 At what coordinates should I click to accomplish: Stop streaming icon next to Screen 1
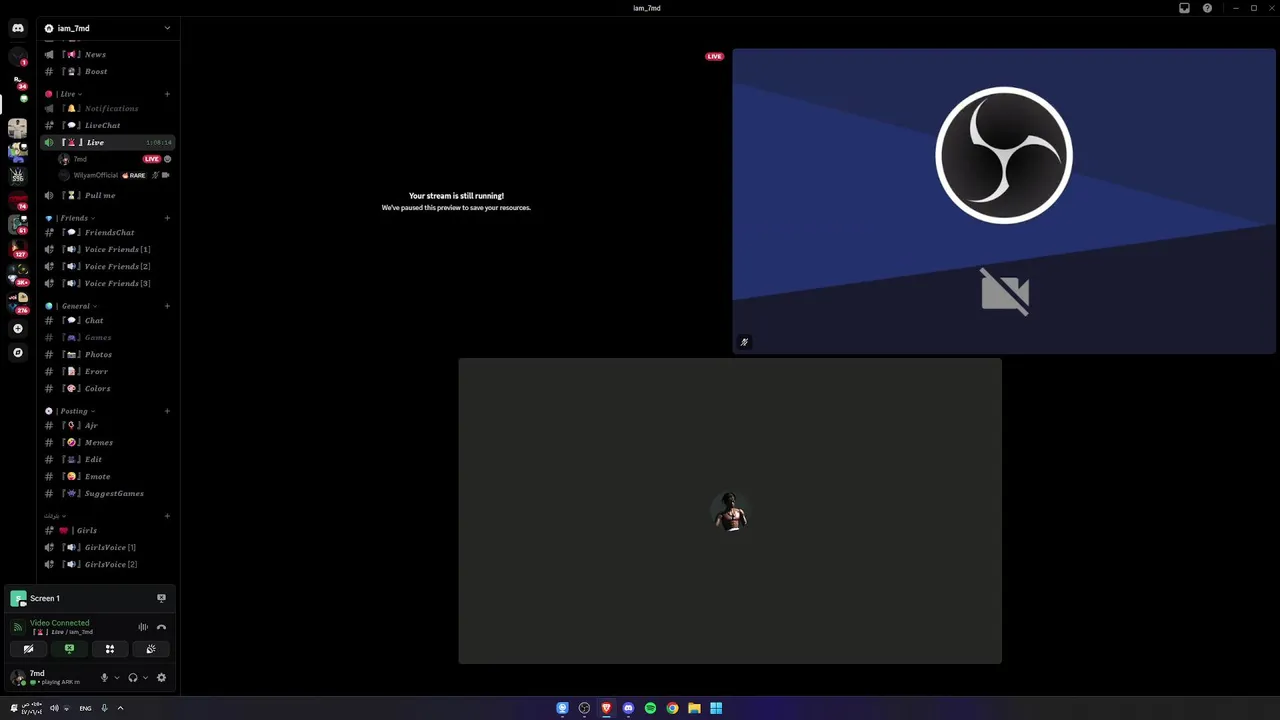coord(161,598)
